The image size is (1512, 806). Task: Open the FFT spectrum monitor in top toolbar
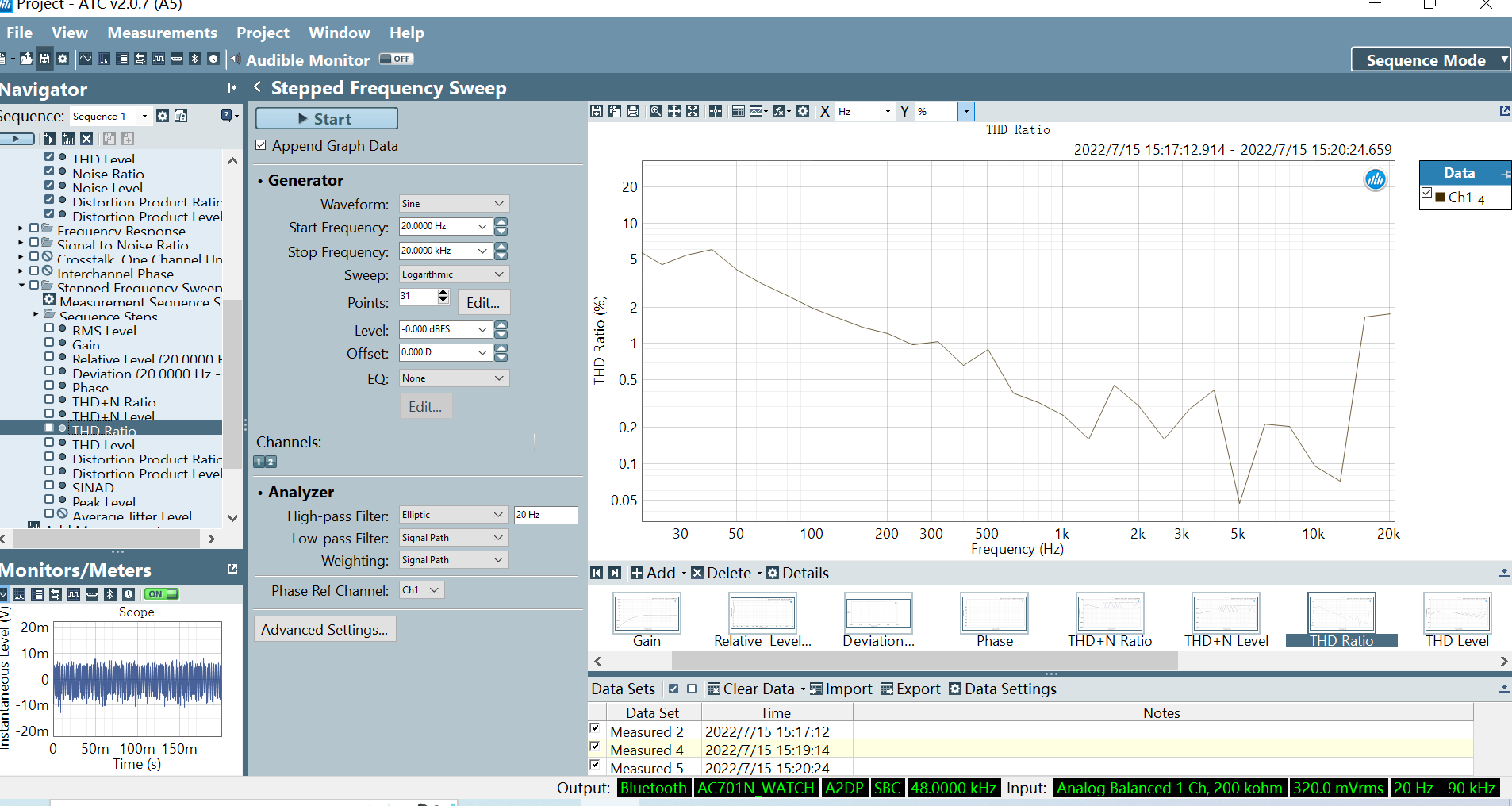(x=104, y=59)
